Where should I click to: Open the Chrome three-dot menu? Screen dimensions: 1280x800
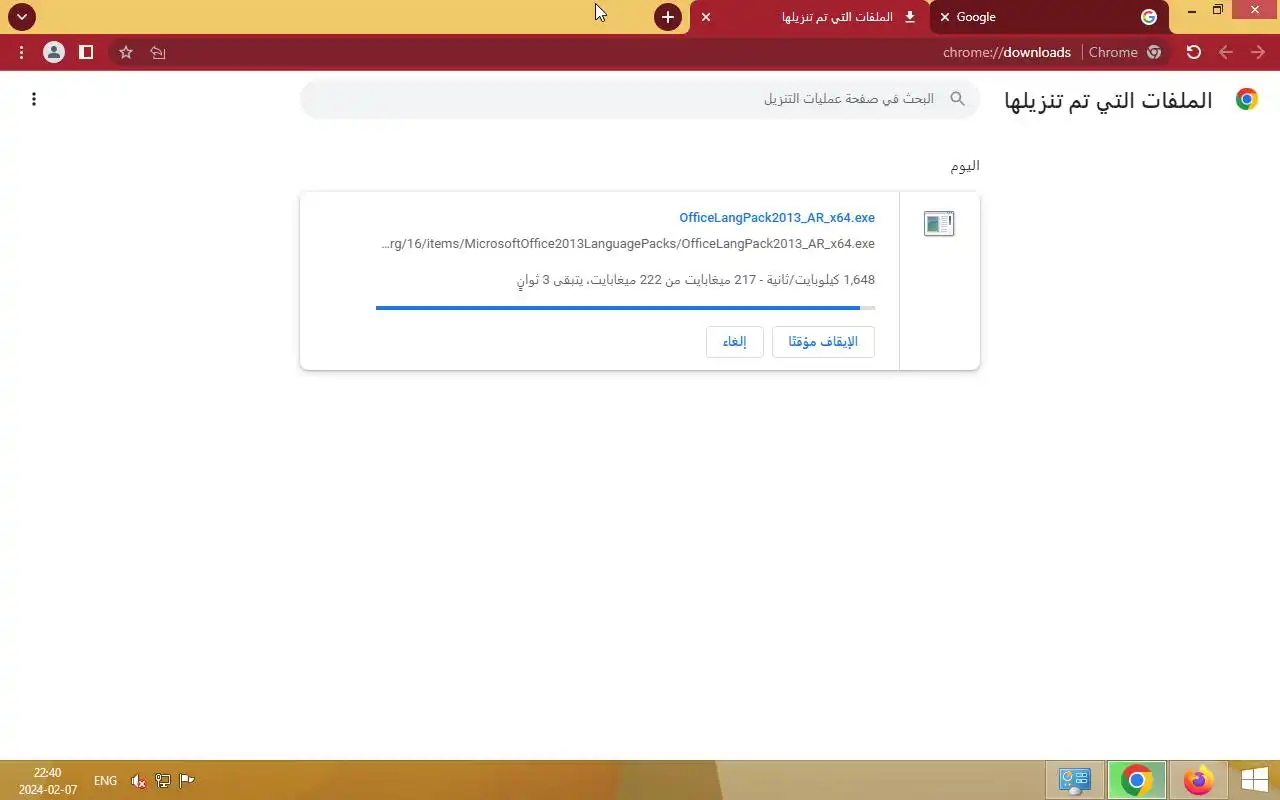click(x=21, y=52)
